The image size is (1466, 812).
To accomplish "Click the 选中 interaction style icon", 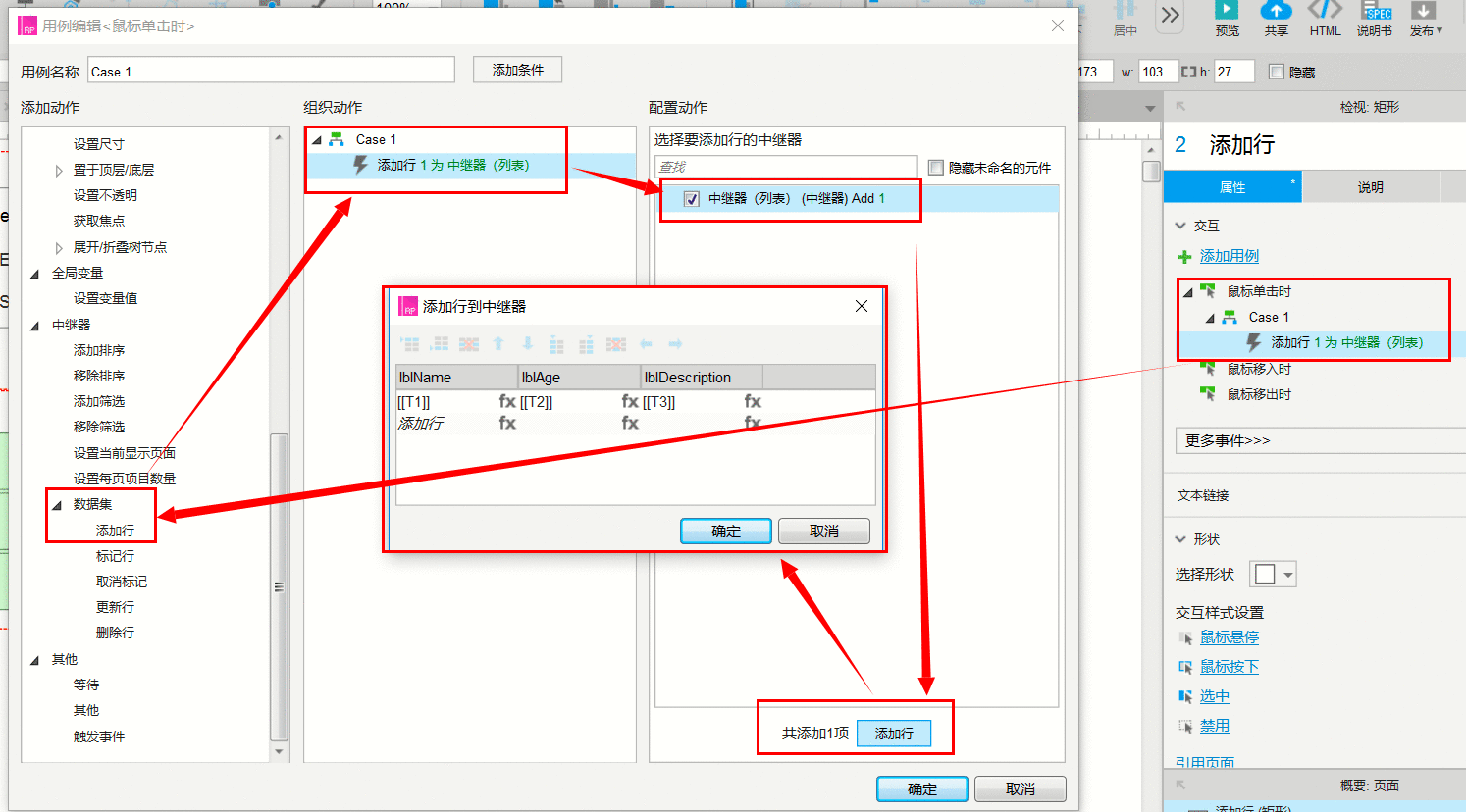I will pos(1185,697).
